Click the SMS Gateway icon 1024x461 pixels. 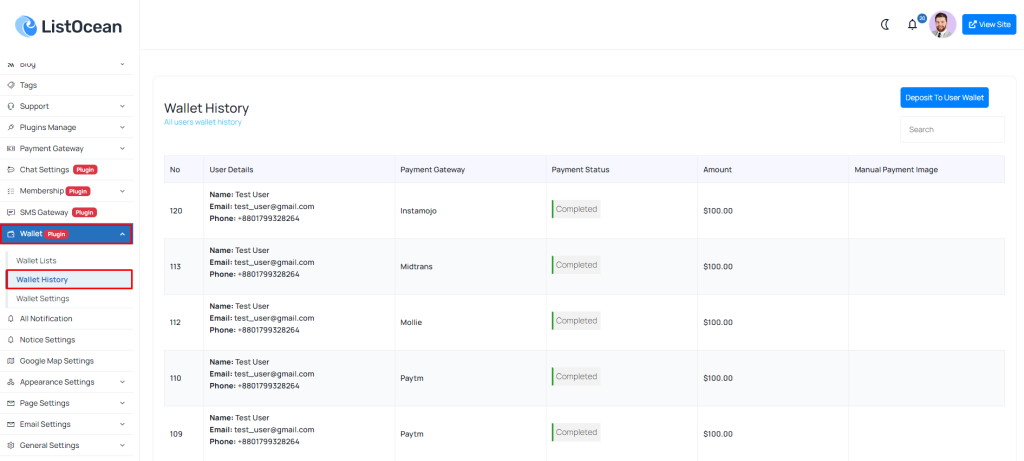coord(10,212)
